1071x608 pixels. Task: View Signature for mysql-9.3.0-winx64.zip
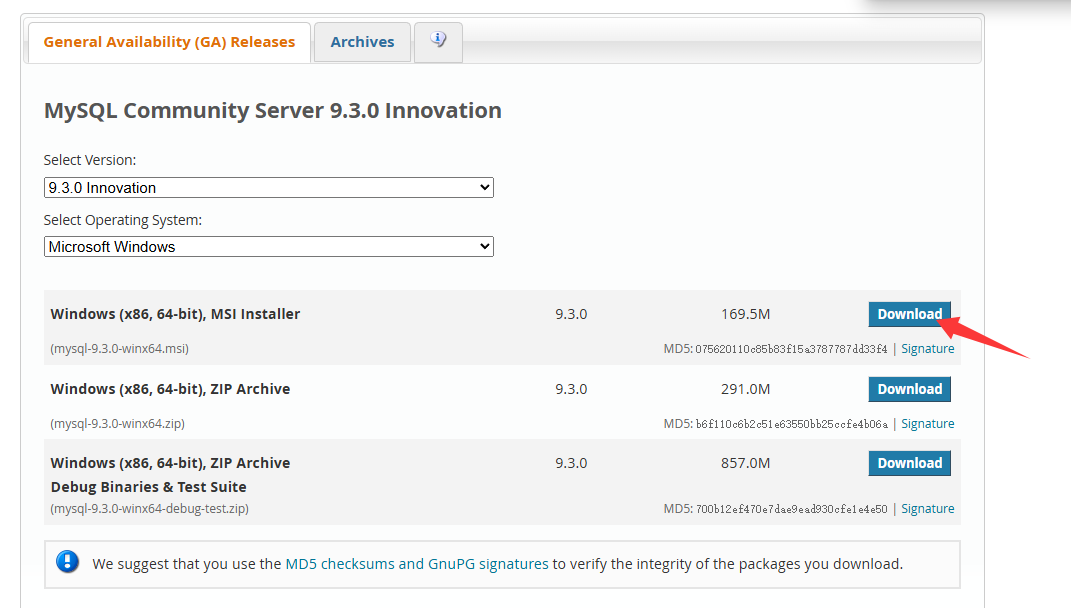click(927, 424)
